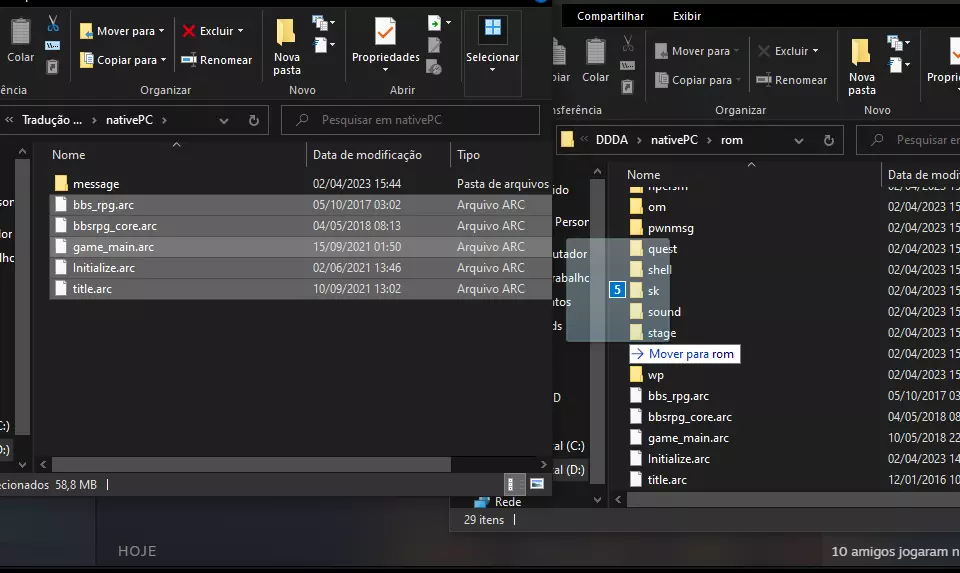Open Mover para dropdown in rom window
960x573 pixels.
[x=737, y=51]
